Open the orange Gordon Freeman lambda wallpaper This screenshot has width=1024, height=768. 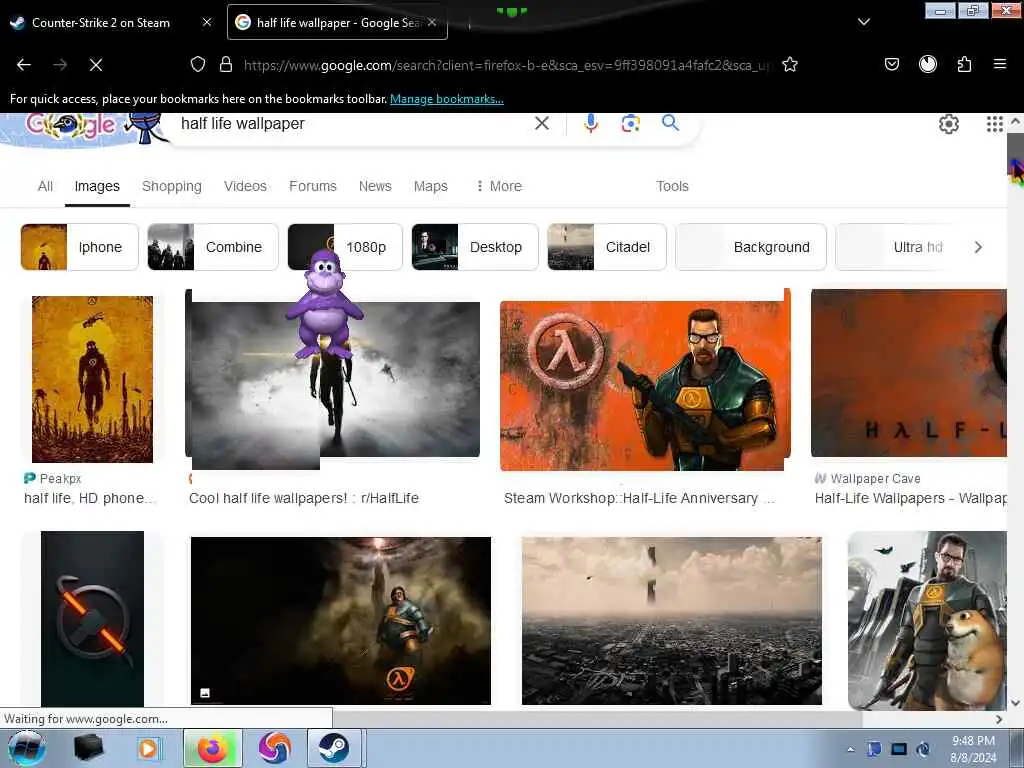click(645, 379)
